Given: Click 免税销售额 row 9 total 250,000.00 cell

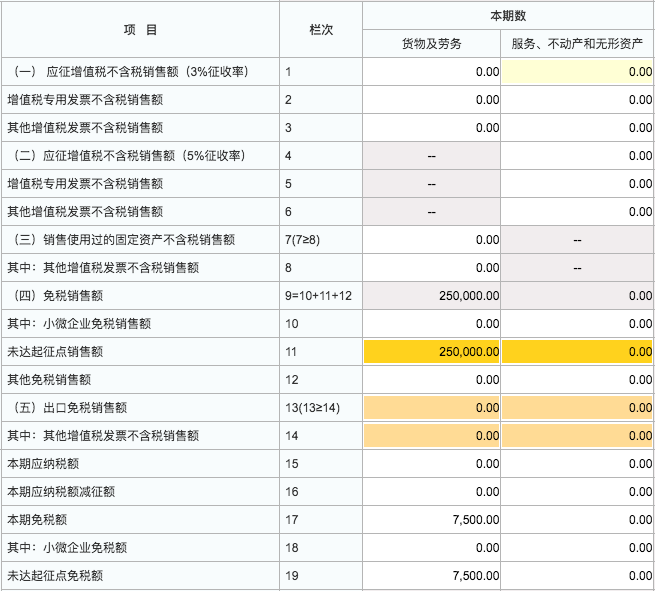Looking at the screenshot, I should [x=432, y=296].
